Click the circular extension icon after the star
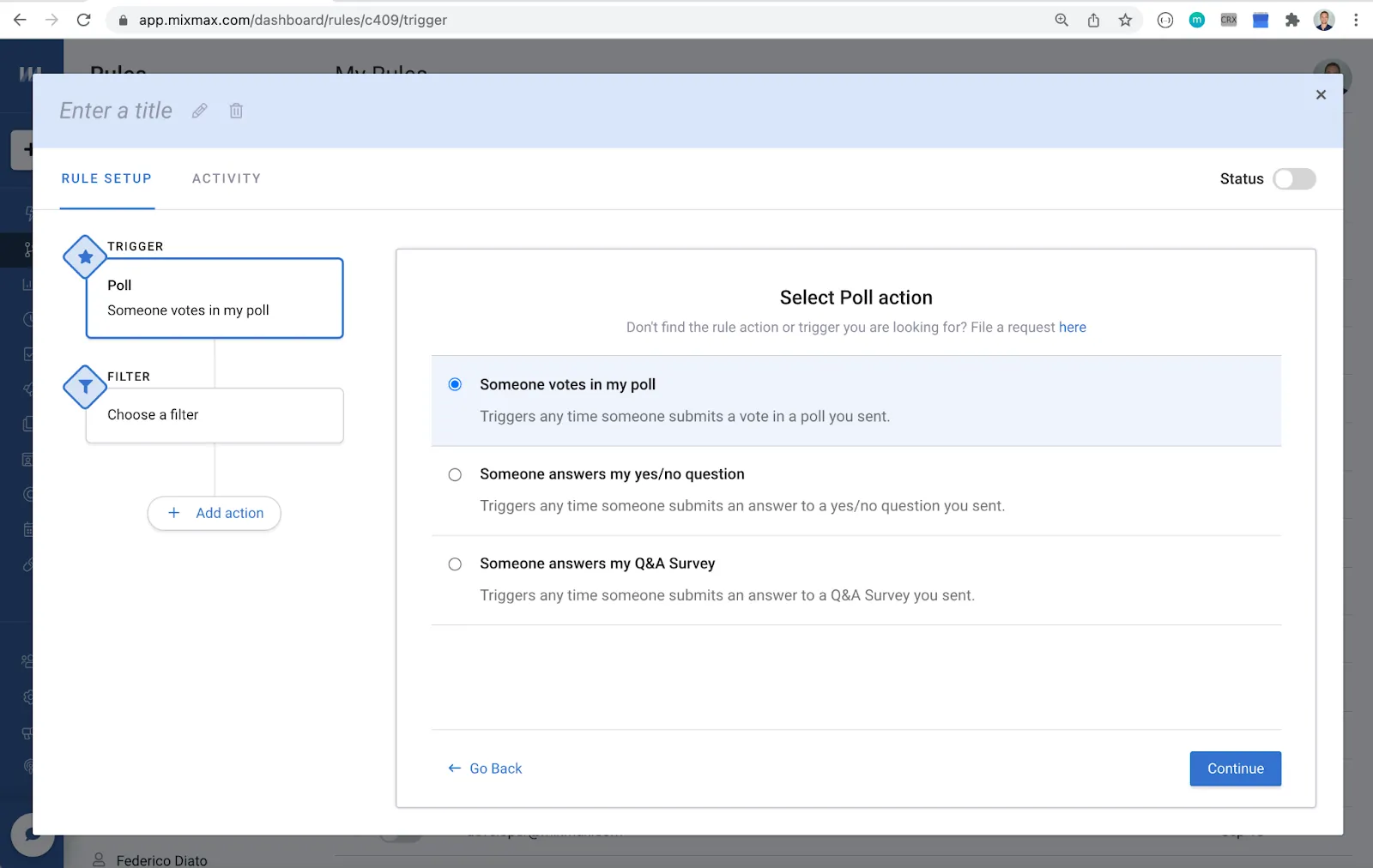Viewport: 1373px width, 868px height. 1165,20
